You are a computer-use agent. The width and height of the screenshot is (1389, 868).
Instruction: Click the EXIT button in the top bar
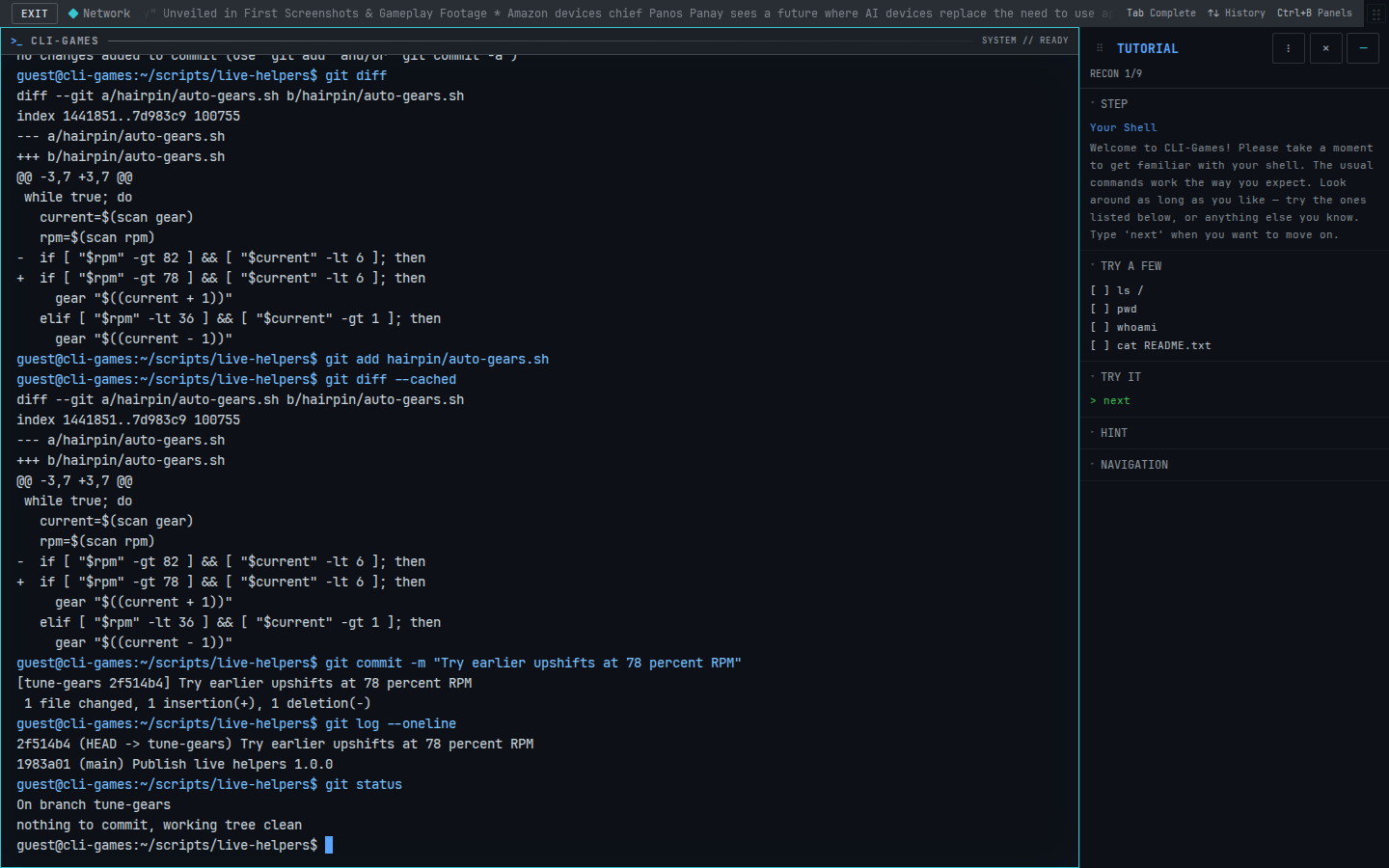pyautogui.click(x=35, y=14)
